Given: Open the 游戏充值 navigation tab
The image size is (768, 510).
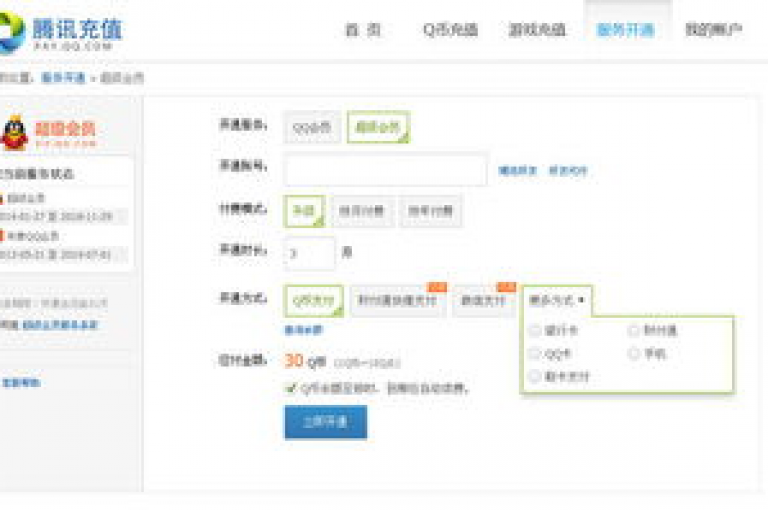Looking at the screenshot, I should tap(537, 30).
